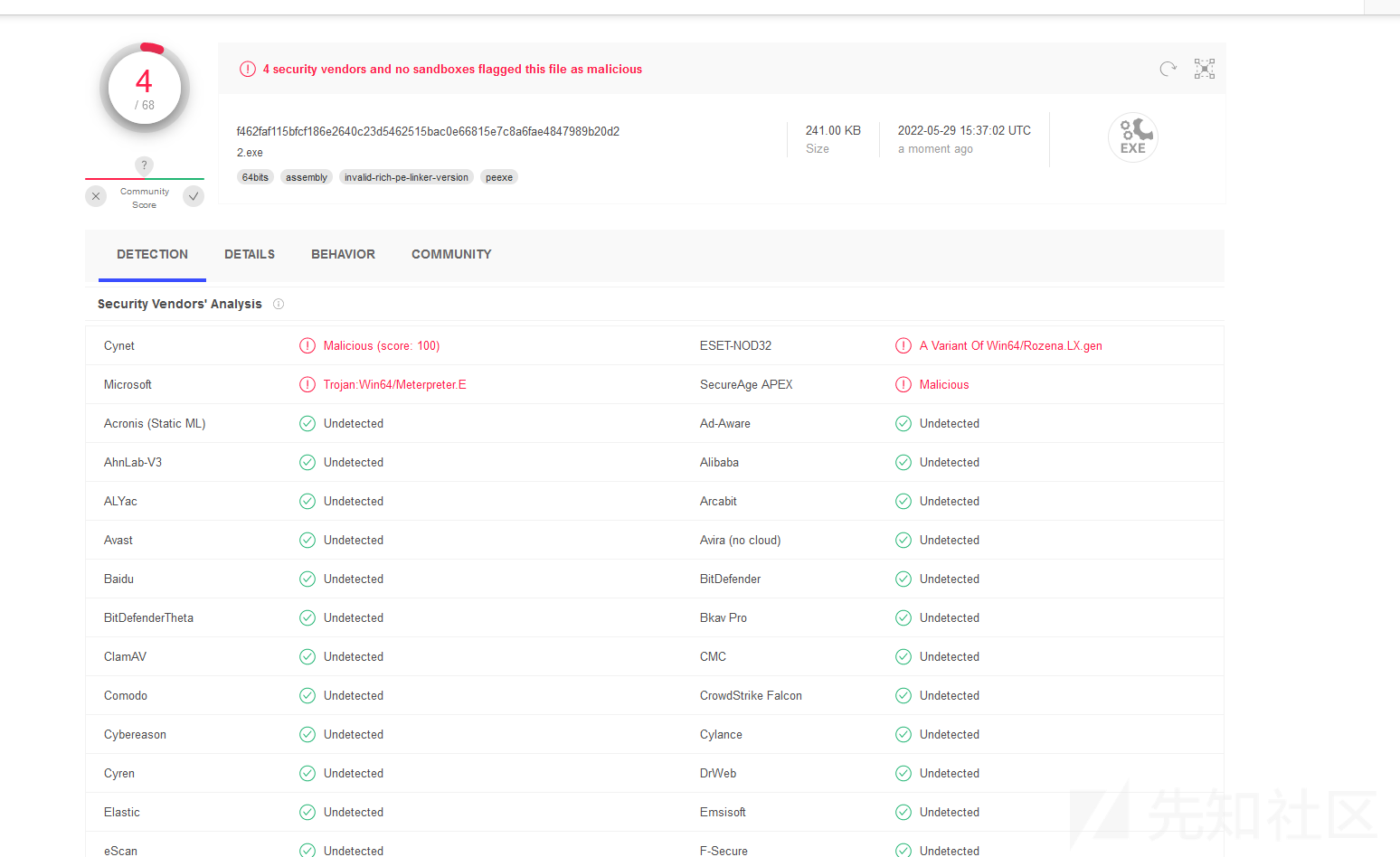Open the COMMUNITY tab
The width and height of the screenshot is (1400, 857).
[x=451, y=254]
